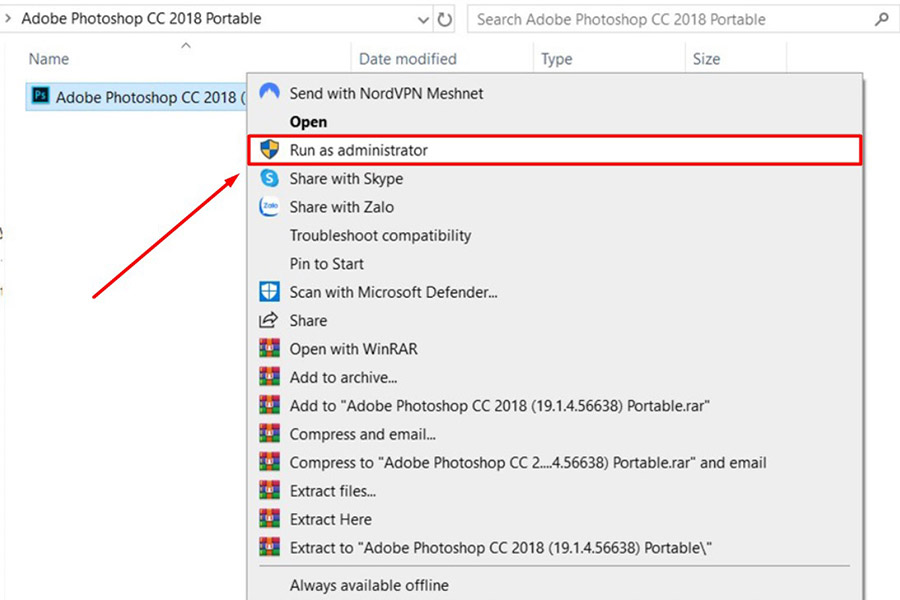900x600 pixels.
Task: Click WinRAR icon beside Add to Portable.rar
Action: tap(269, 405)
